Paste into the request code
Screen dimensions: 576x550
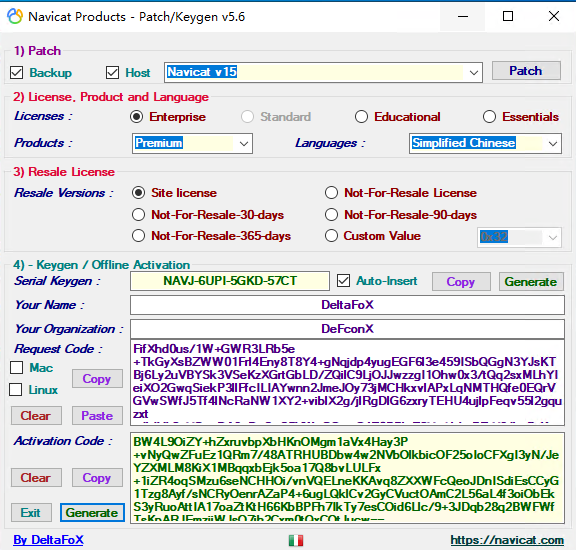click(x=97, y=416)
